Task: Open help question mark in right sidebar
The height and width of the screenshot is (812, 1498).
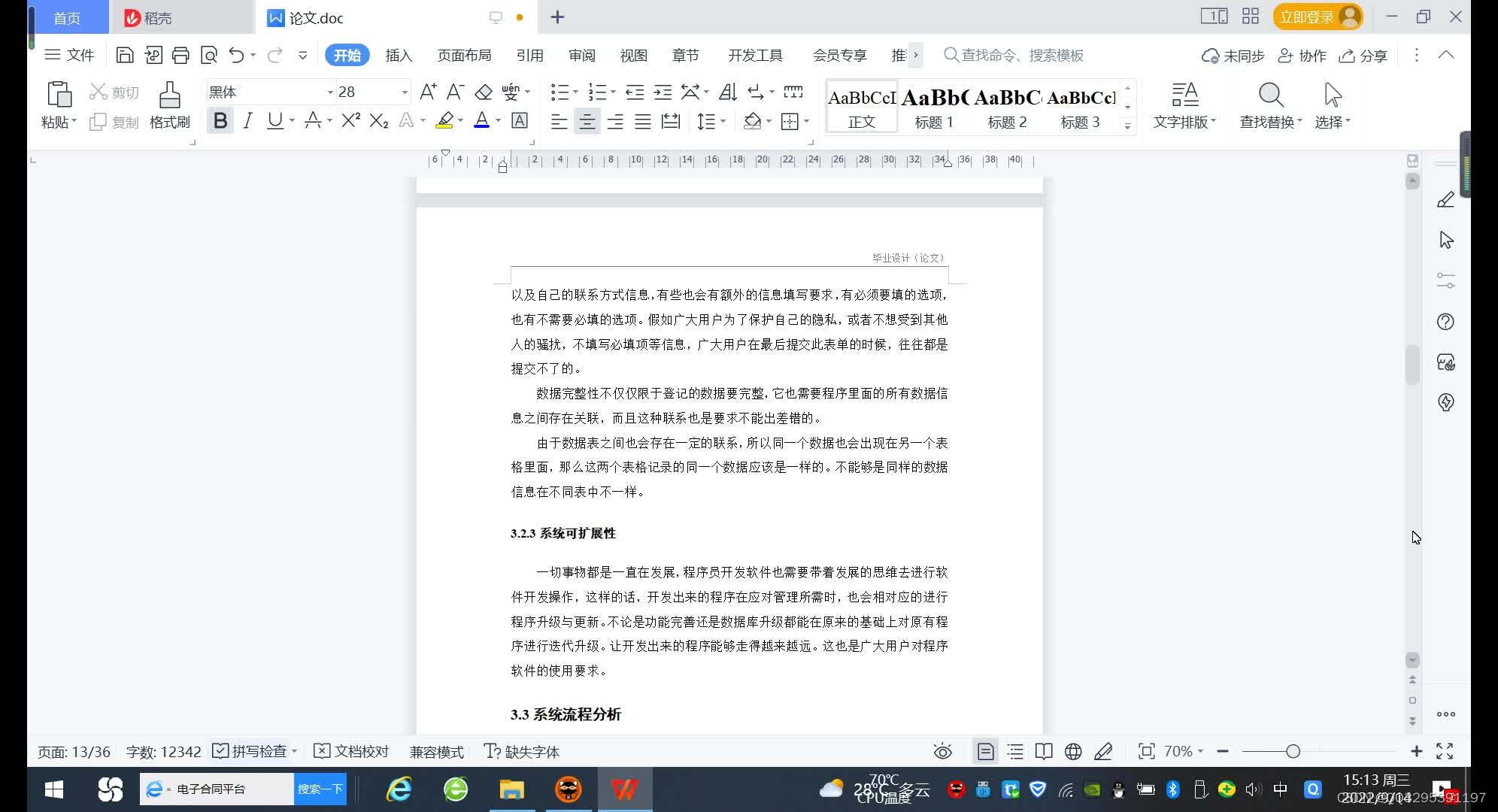Action: point(1445,322)
